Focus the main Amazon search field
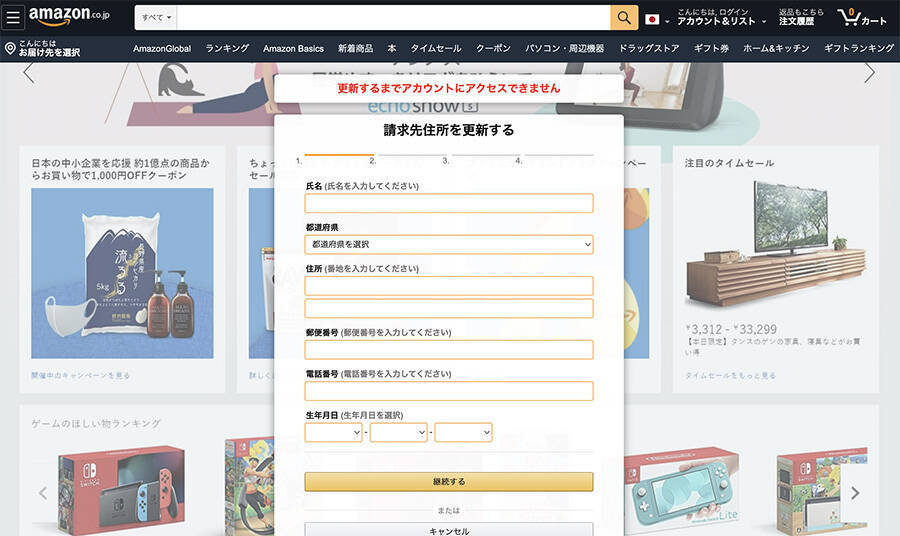This screenshot has height=536, width=900. pos(394,18)
